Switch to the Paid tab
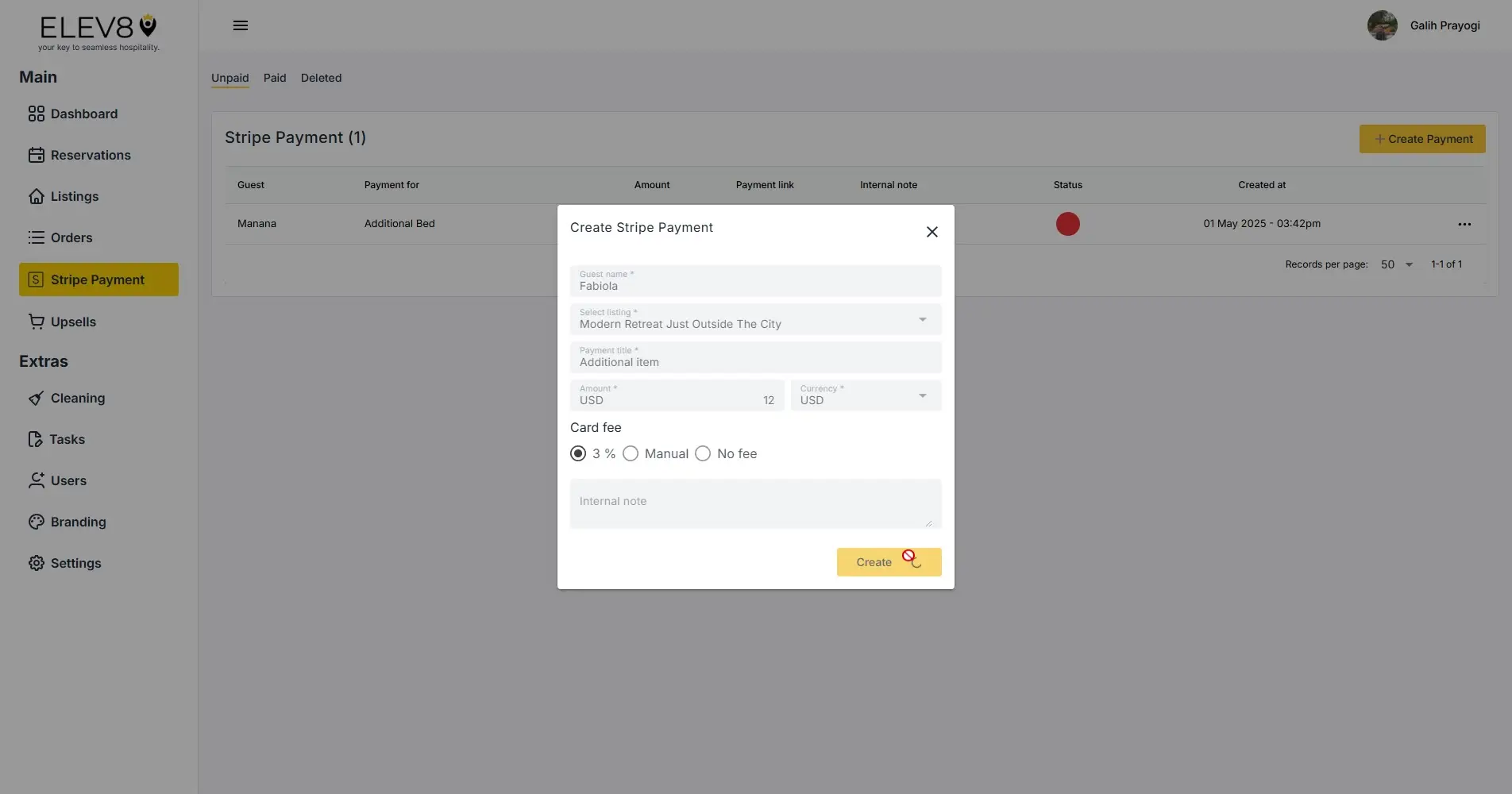The width and height of the screenshot is (1512, 794). pyautogui.click(x=275, y=78)
